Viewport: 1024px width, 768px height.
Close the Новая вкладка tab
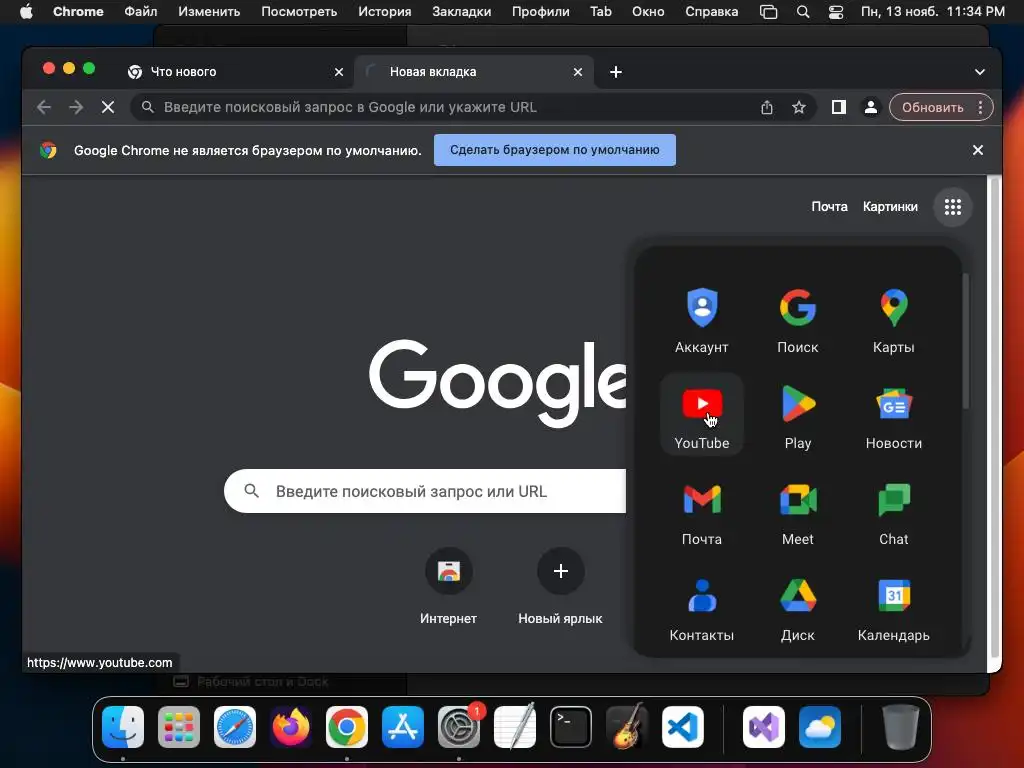(578, 72)
